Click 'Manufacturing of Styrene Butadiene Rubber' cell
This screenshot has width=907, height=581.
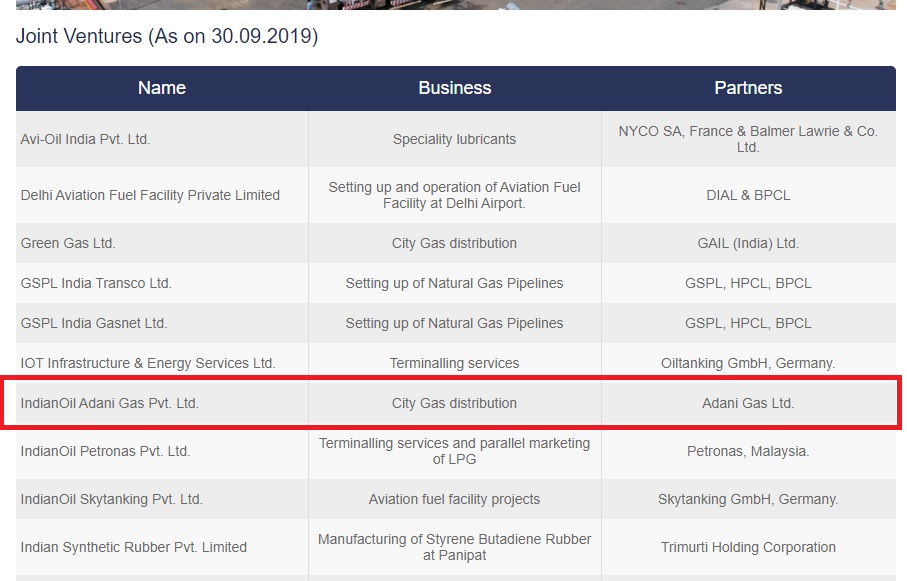click(x=455, y=547)
